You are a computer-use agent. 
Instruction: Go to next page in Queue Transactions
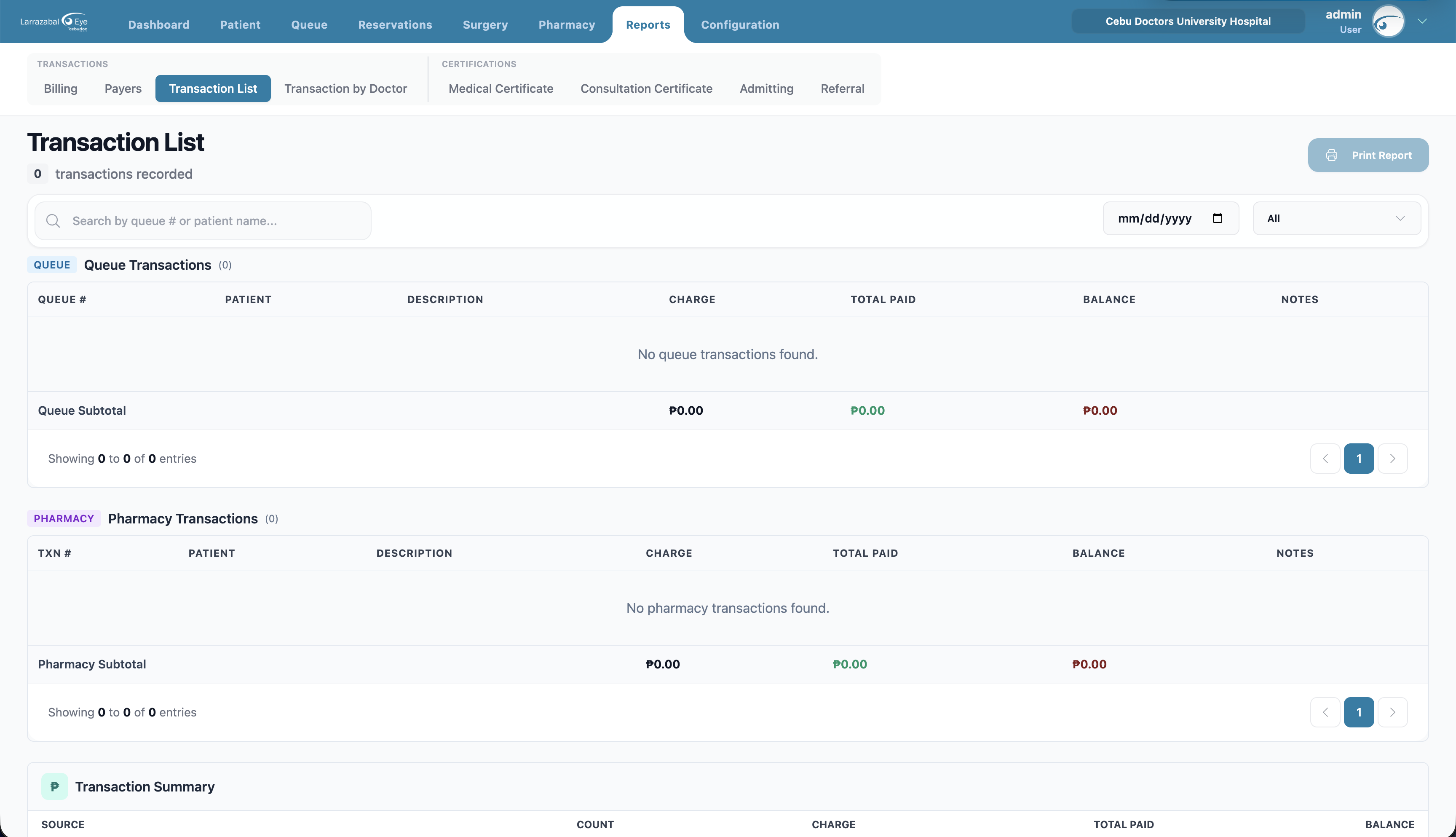[1392, 459]
